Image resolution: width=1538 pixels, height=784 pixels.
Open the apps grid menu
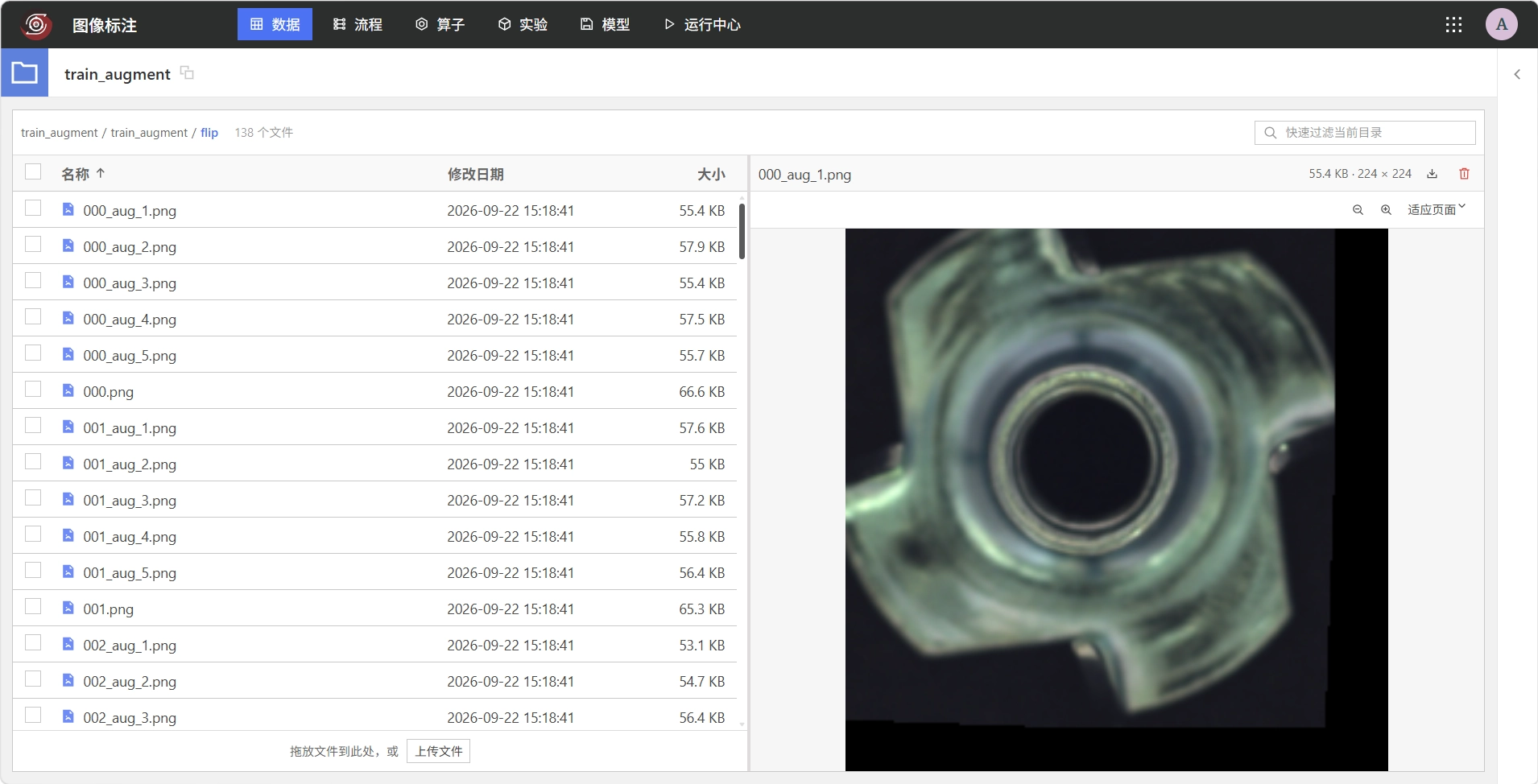[1453, 25]
